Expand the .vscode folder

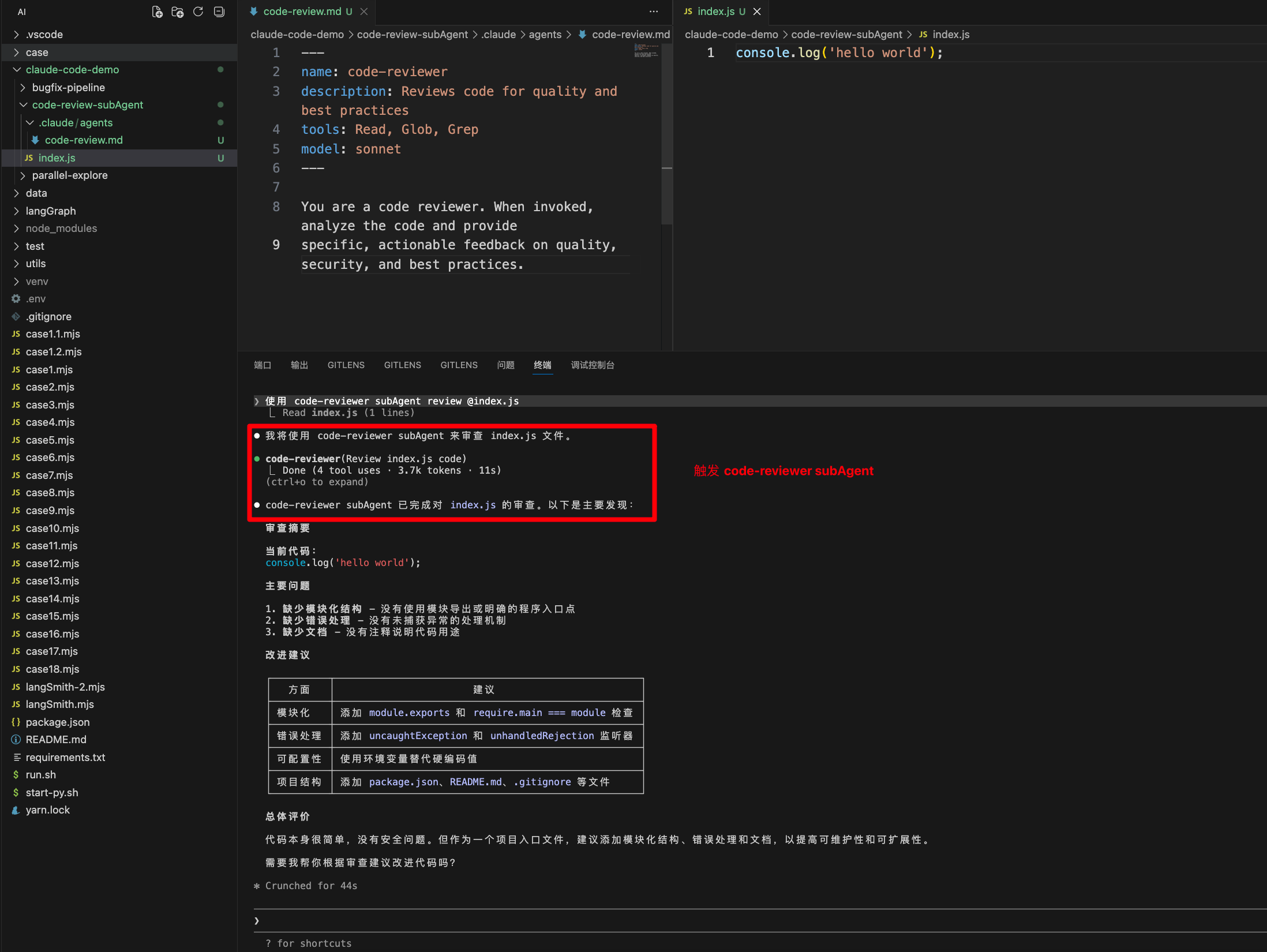point(17,35)
